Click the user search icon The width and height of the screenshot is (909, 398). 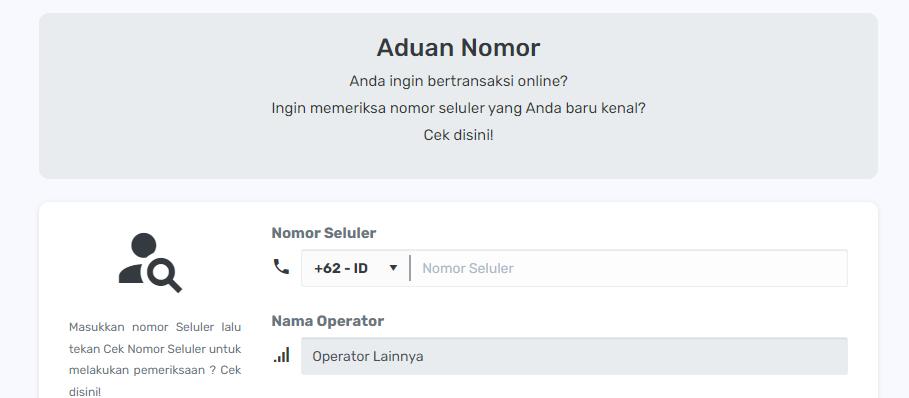(x=150, y=262)
